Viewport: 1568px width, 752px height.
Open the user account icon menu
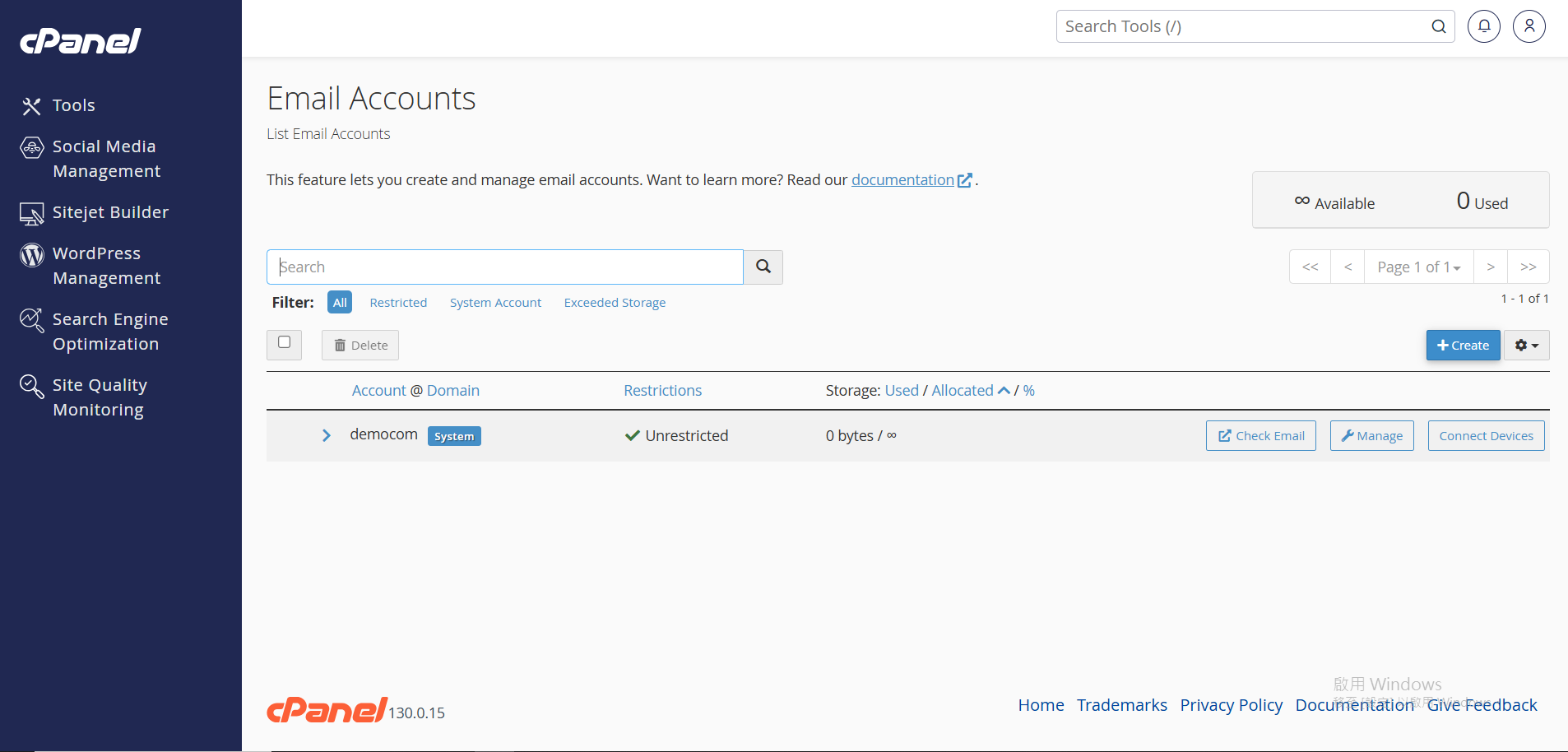tap(1529, 26)
